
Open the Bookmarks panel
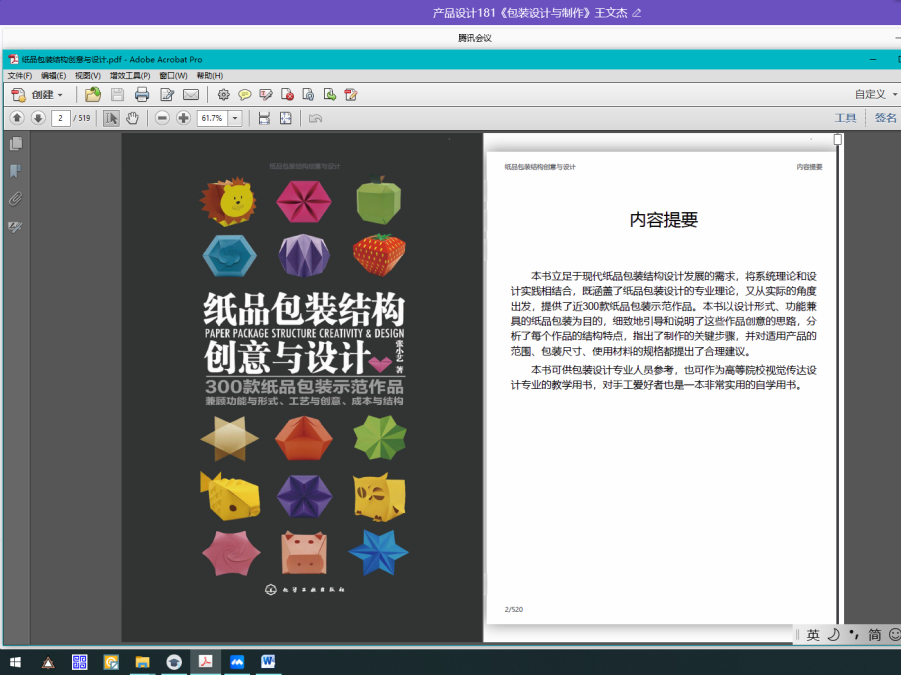point(14,170)
